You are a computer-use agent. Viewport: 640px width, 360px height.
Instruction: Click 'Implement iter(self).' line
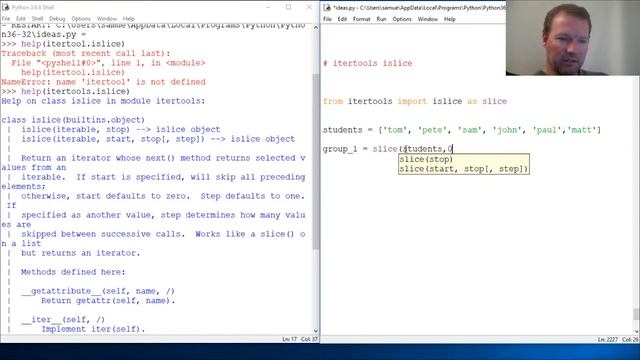pos(93,329)
